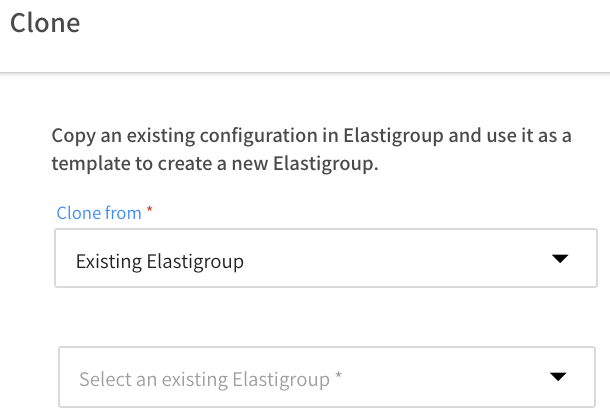This screenshot has height=420, width=610.
Task: Open the Select an existing Elastigroup dropdown
Action: pyautogui.click(x=328, y=377)
